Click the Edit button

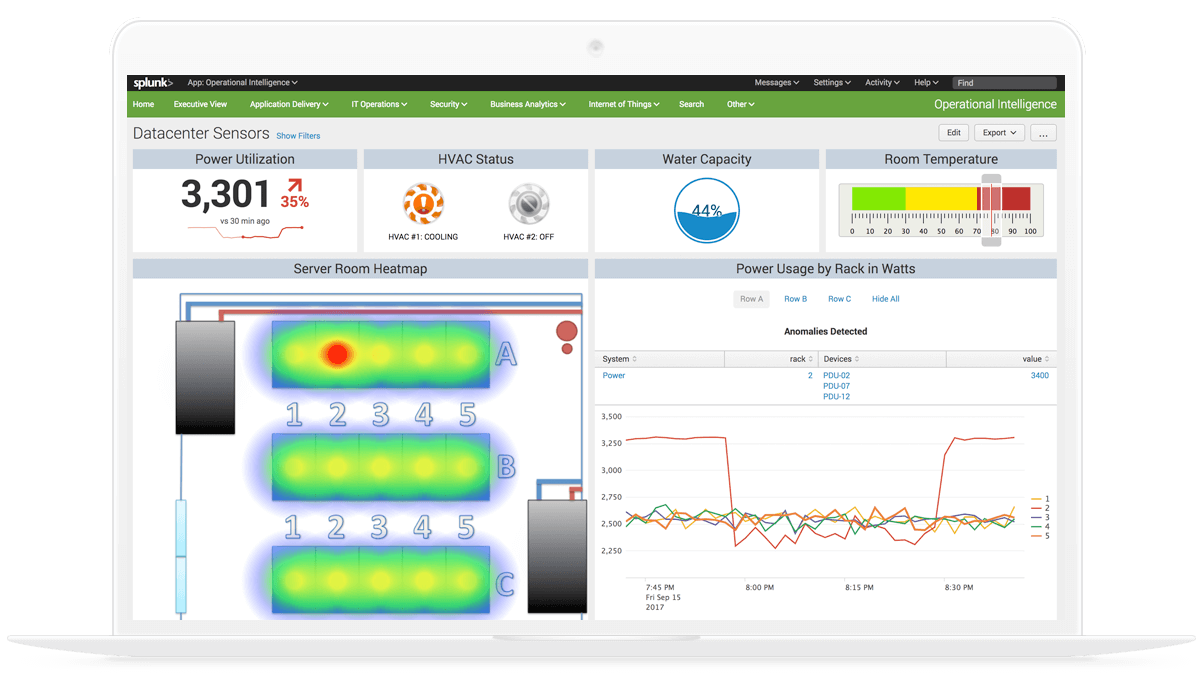pos(953,133)
